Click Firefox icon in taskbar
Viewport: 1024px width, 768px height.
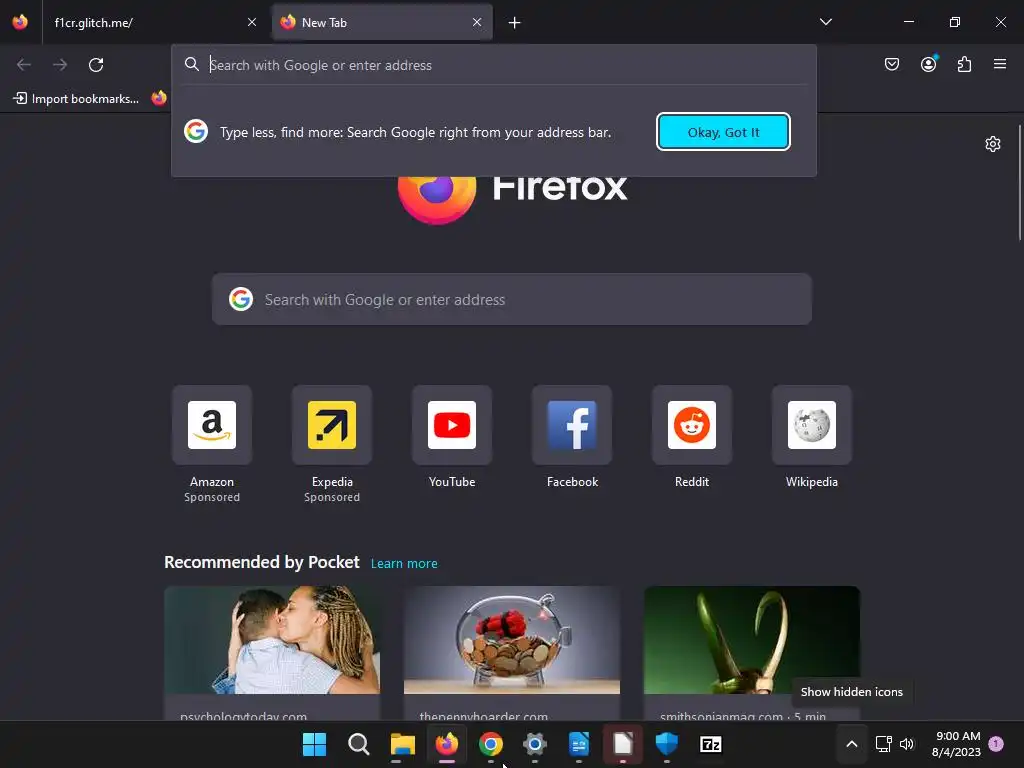pyautogui.click(x=447, y=744)
